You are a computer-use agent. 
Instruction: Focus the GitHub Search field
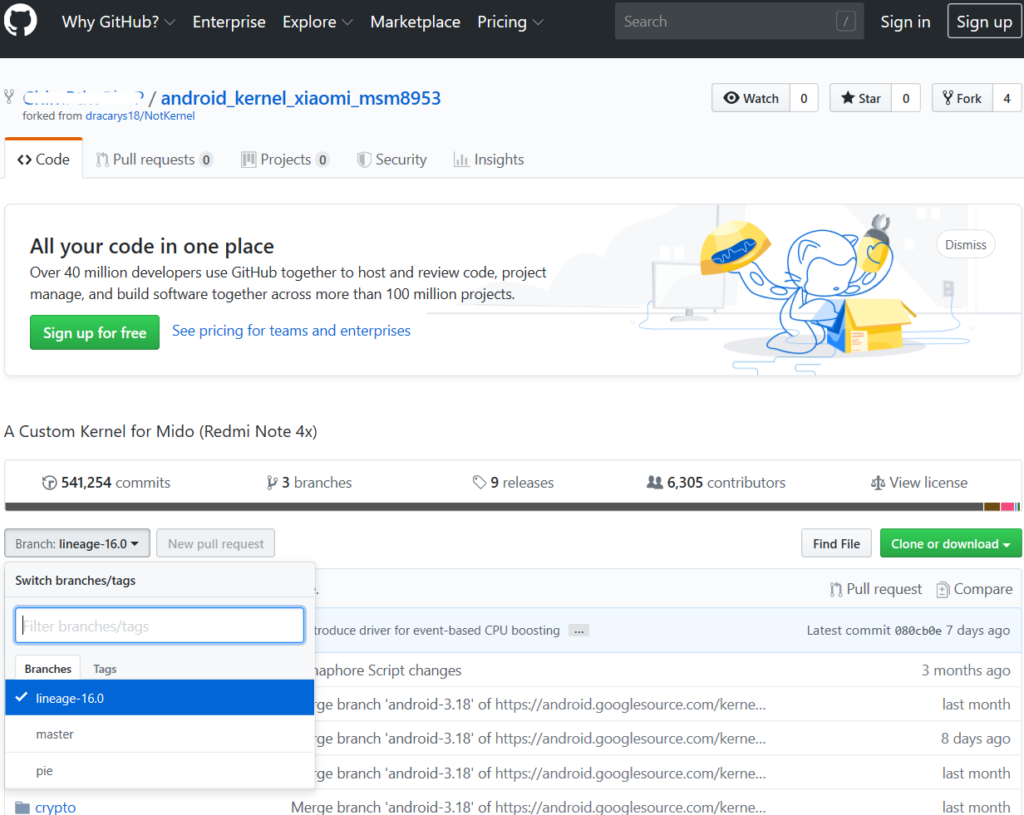pos(739,22)
